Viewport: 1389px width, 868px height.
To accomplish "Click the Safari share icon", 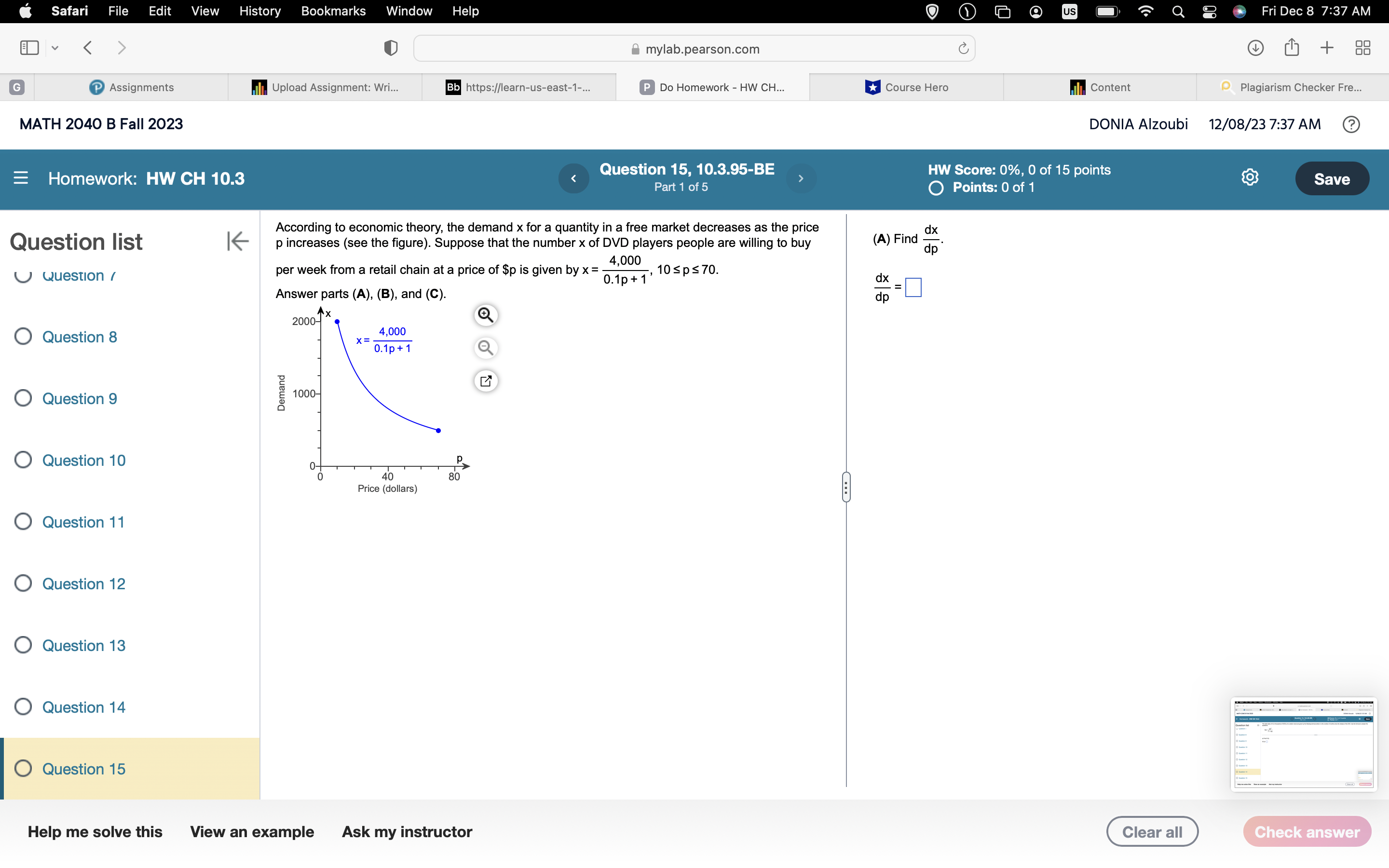I will coord(1292,48).
